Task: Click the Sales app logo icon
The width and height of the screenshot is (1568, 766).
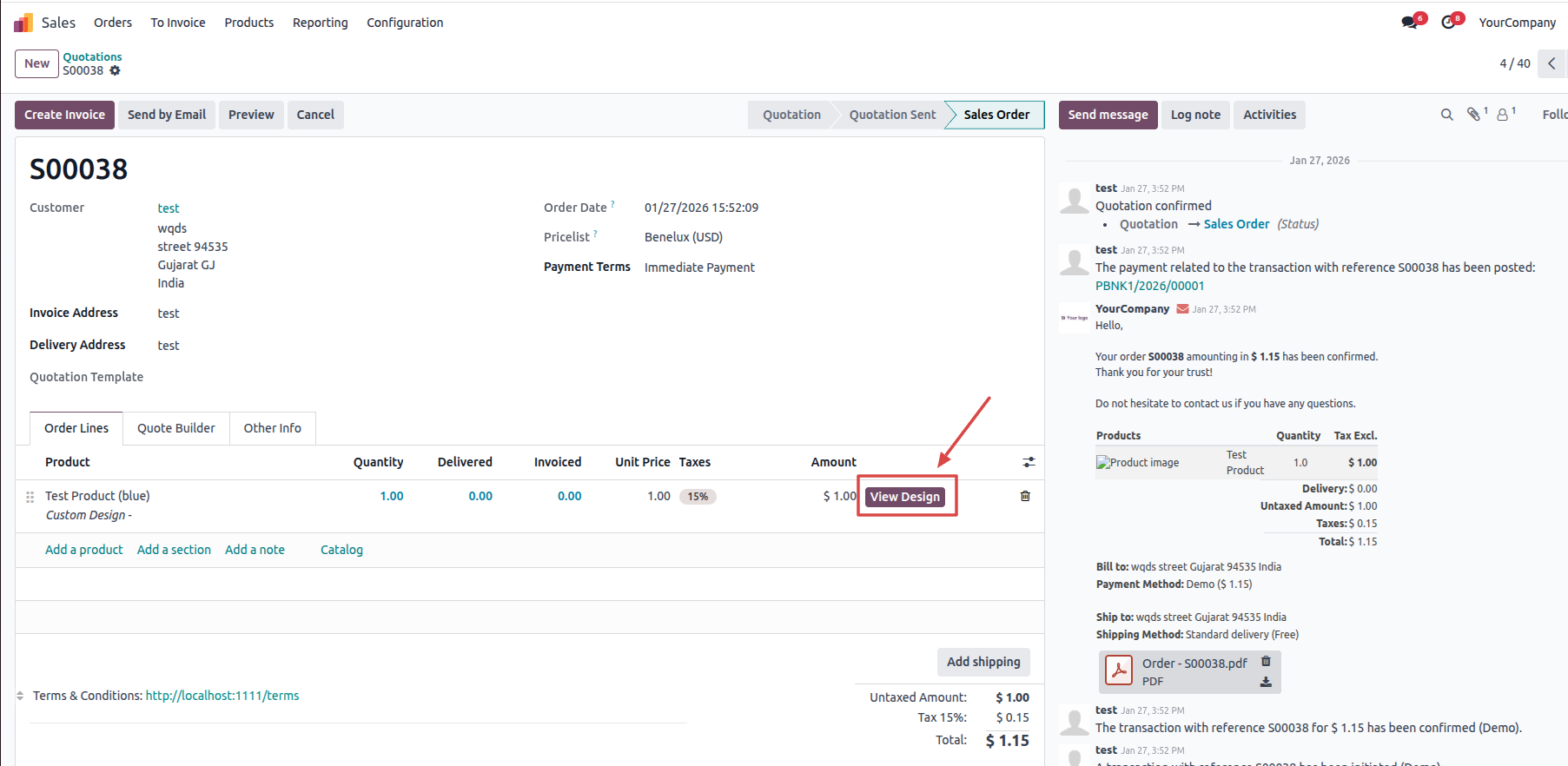Action: [23, 23]
